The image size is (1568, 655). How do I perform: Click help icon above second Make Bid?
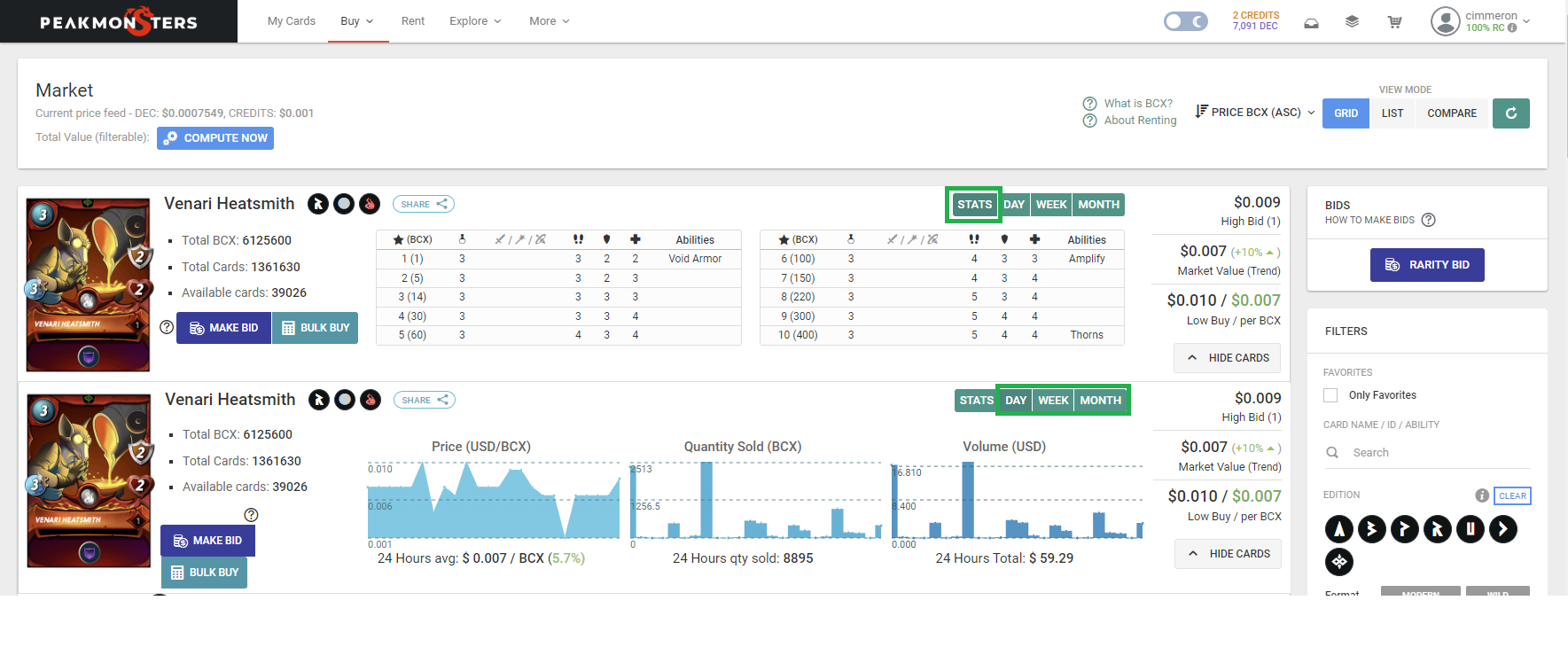251,515
